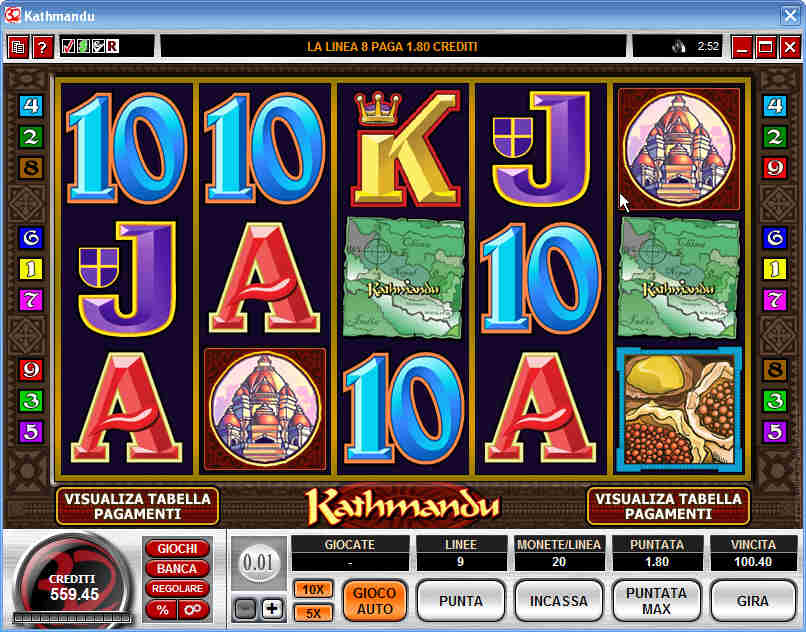The height and width of the screenshot is (632, 806).
Task: Open the red question mark help icon
Action: tap(43, 48)
